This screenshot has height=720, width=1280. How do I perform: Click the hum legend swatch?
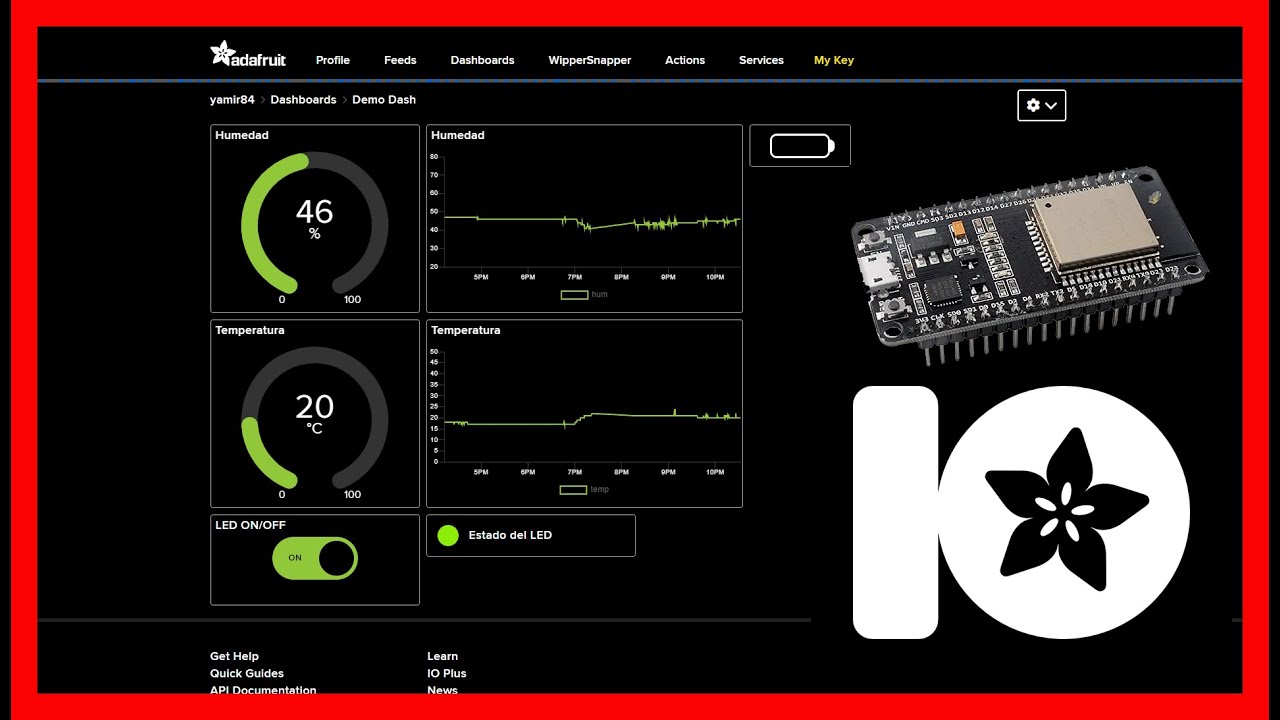pos(574,295)
